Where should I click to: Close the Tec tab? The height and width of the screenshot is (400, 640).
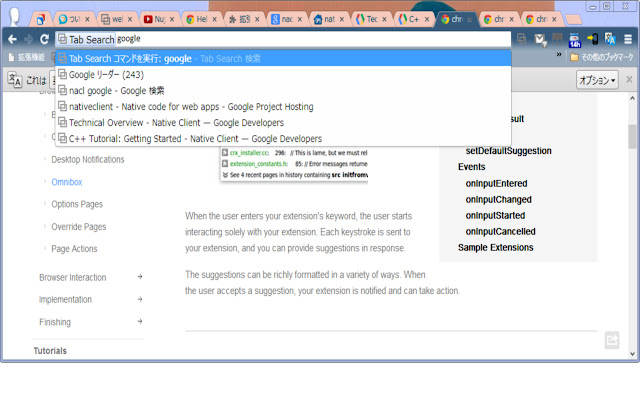coord(384,19)
